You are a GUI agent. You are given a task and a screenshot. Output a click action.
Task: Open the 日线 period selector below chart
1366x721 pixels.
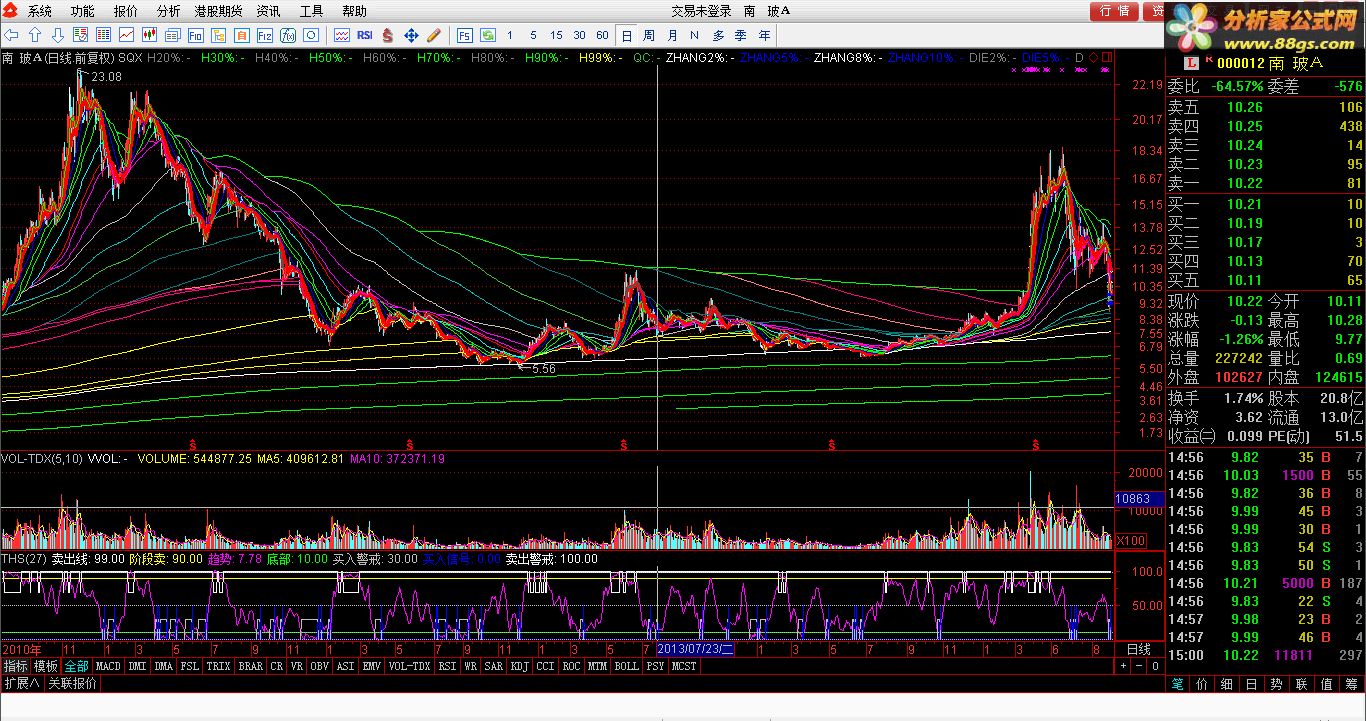pyautogui.click(x=1139, y=649)
